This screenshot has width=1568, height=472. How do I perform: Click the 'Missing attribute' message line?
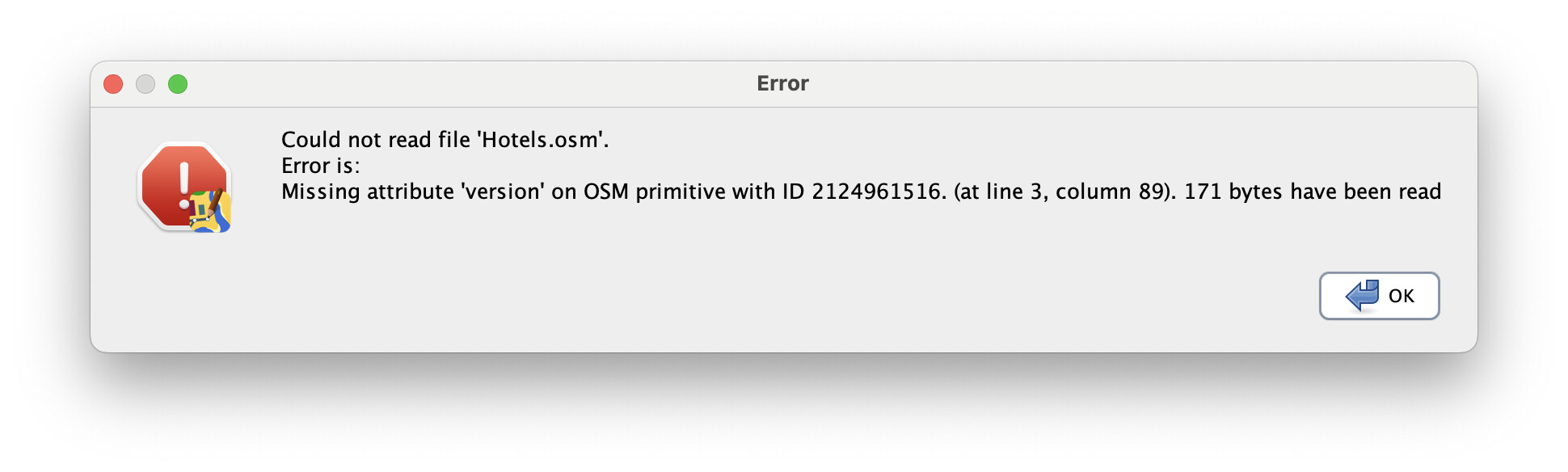click(861, 192)
